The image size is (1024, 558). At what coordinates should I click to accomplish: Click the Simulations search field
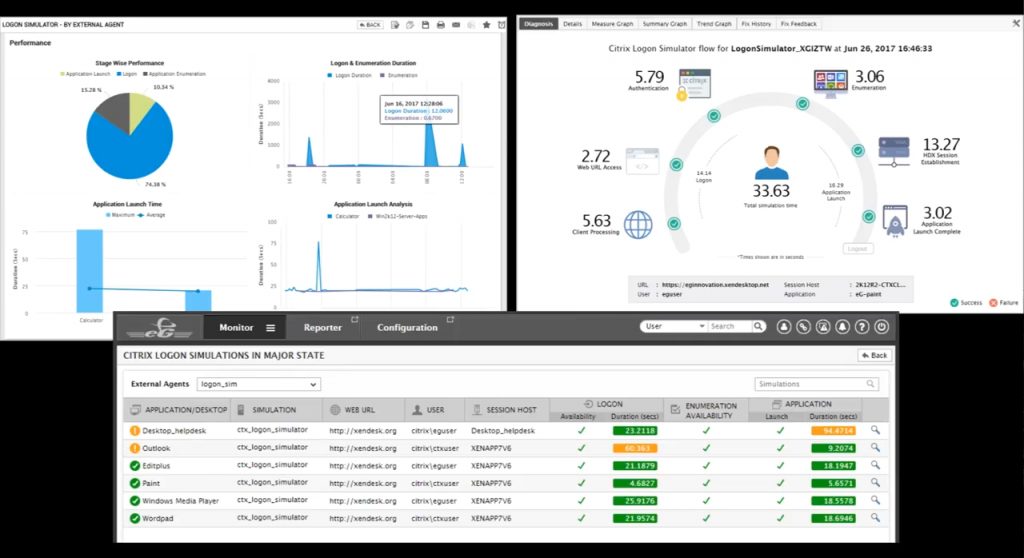(x=816, y=384)
